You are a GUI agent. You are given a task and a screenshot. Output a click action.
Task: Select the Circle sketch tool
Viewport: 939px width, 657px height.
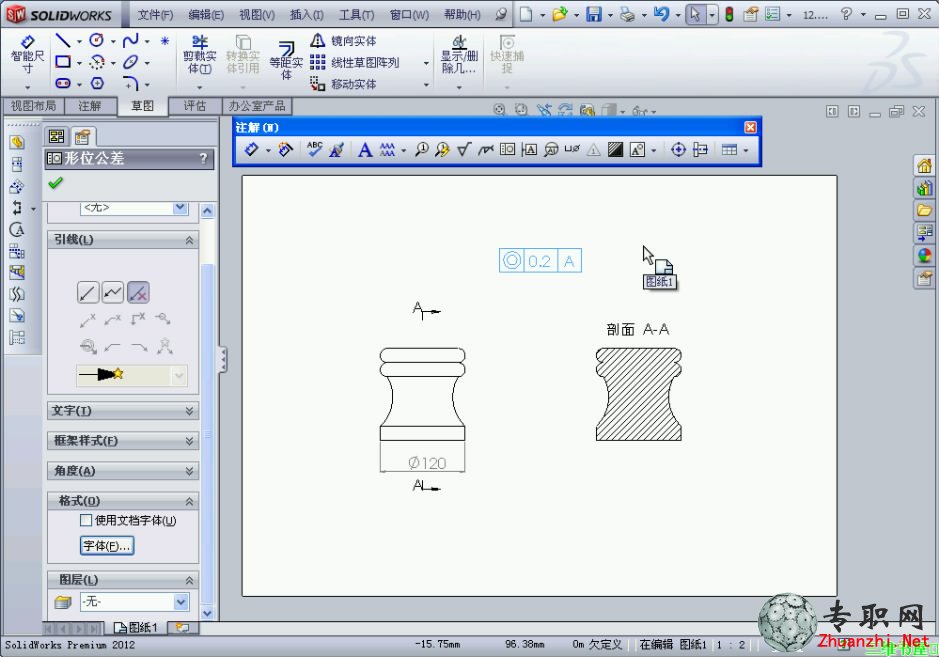click(96, 40)
